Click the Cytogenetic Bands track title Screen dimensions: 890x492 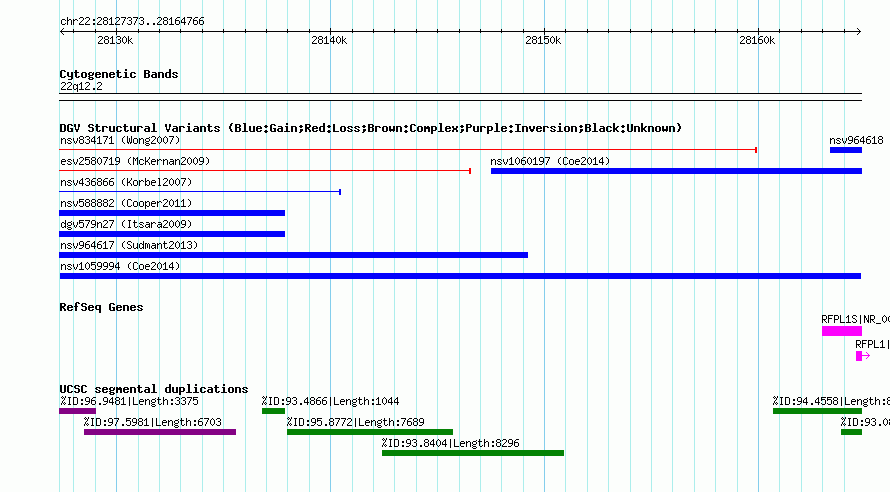click(x=119, y=74)
